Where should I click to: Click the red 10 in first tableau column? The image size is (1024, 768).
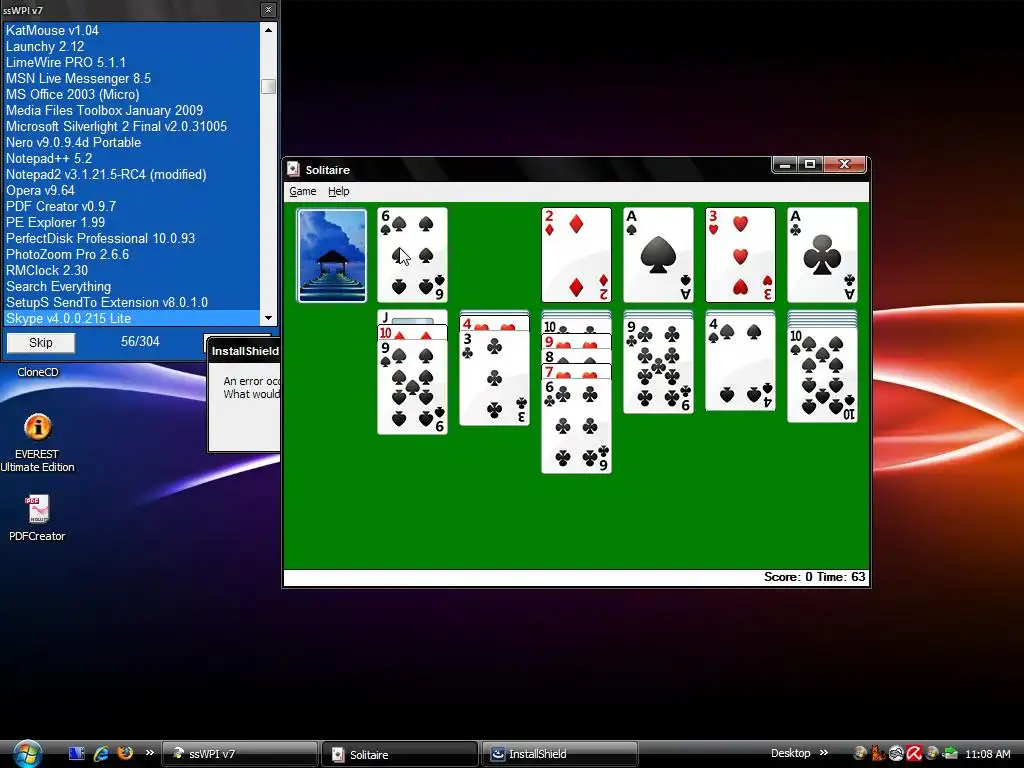(x=413, y=332)
